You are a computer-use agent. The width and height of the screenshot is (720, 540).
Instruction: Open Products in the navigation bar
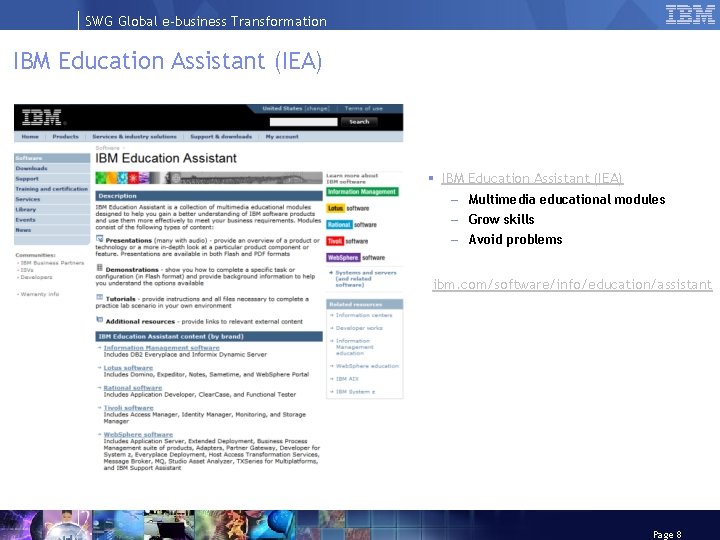click(x=65, y=136)
